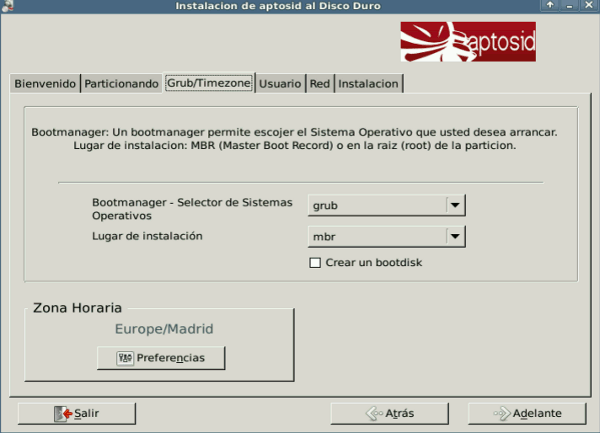This screenshot has width=600, height=433.
Task: Close the aptosid installer window
Action: (x=589, y=5)
